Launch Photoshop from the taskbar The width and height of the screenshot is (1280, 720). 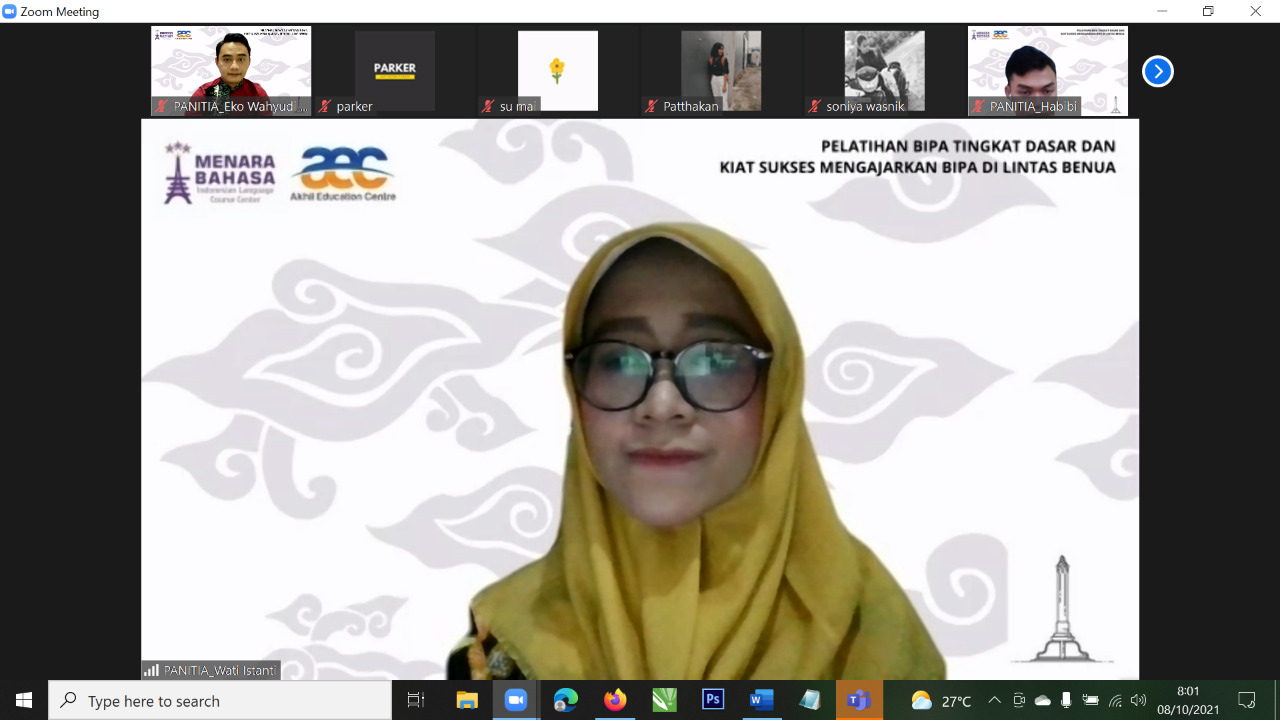pos(713,700)
